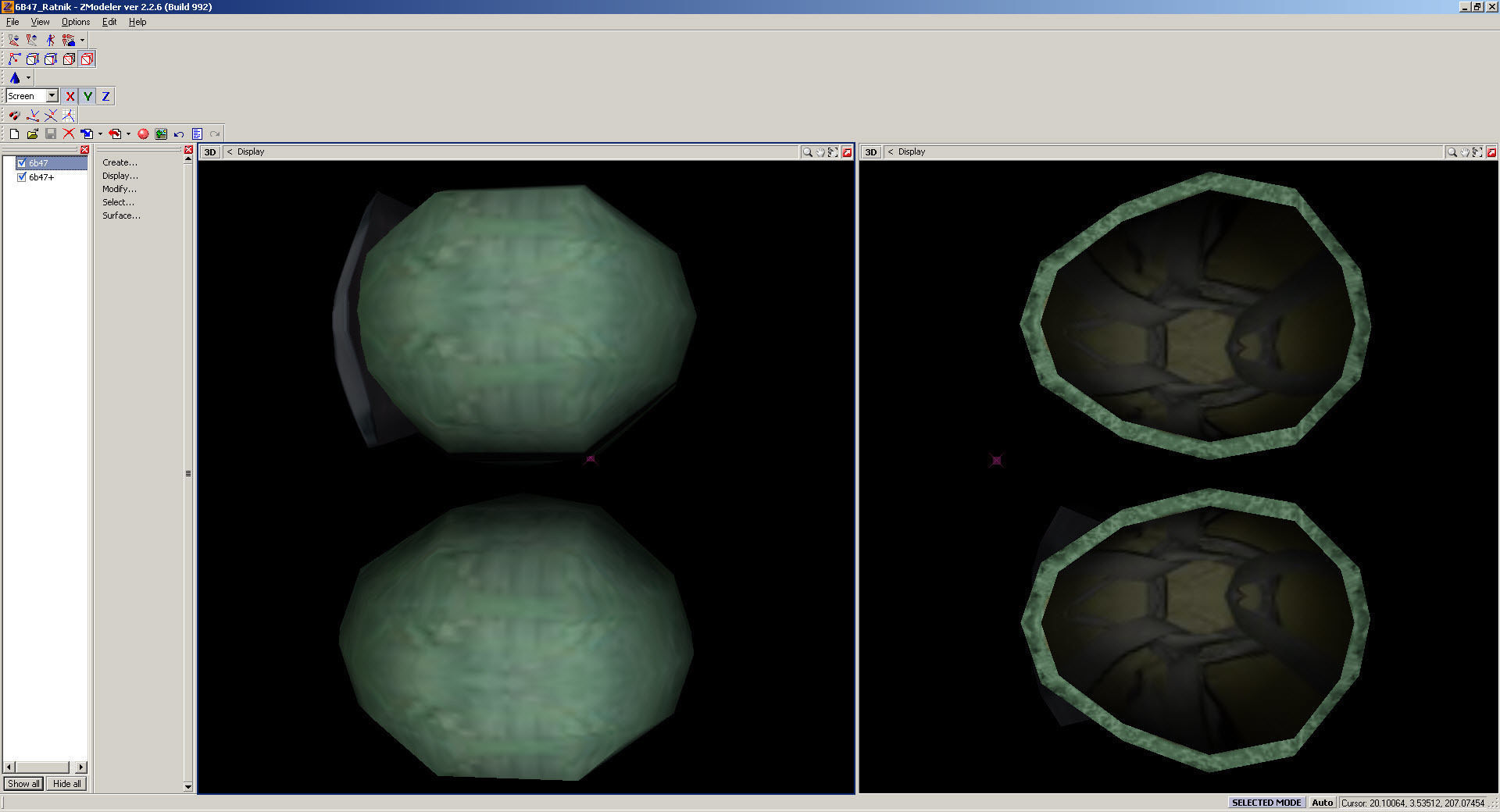This screenshot has width=1500, height=812.
Task: Toggle the Z axis constraint
Action: 105,96
